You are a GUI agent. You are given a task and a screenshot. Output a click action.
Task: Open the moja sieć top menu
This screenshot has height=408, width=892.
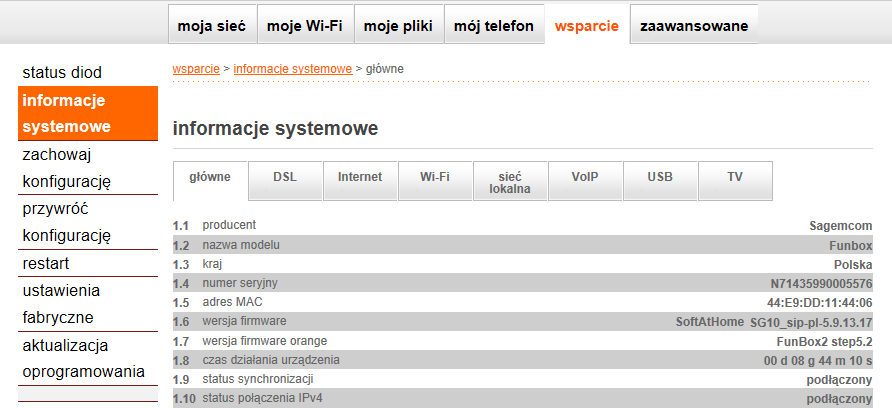[x=212, y=26]
